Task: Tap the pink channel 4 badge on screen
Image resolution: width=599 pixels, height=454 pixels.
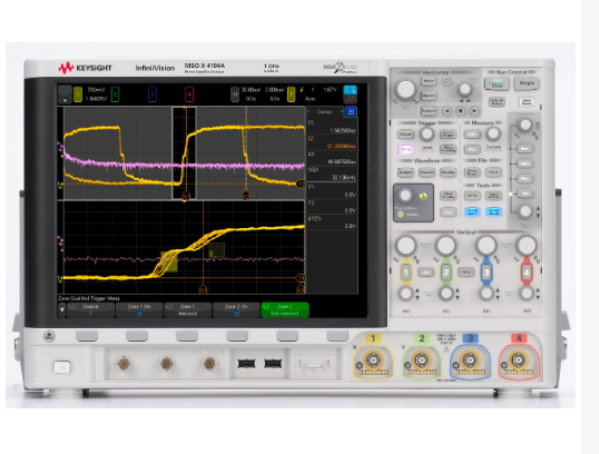Action: point(189,94)
